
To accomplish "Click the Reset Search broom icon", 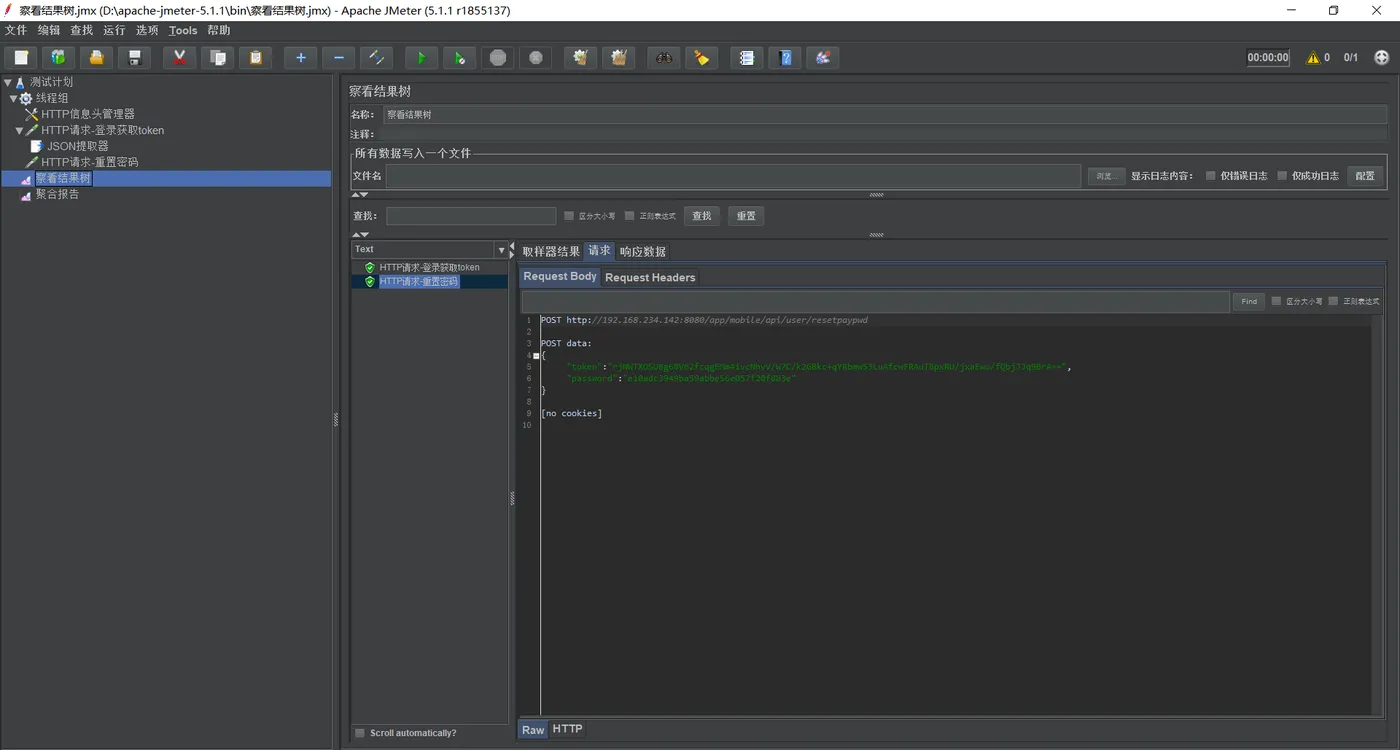I will [x=701, y=57].
